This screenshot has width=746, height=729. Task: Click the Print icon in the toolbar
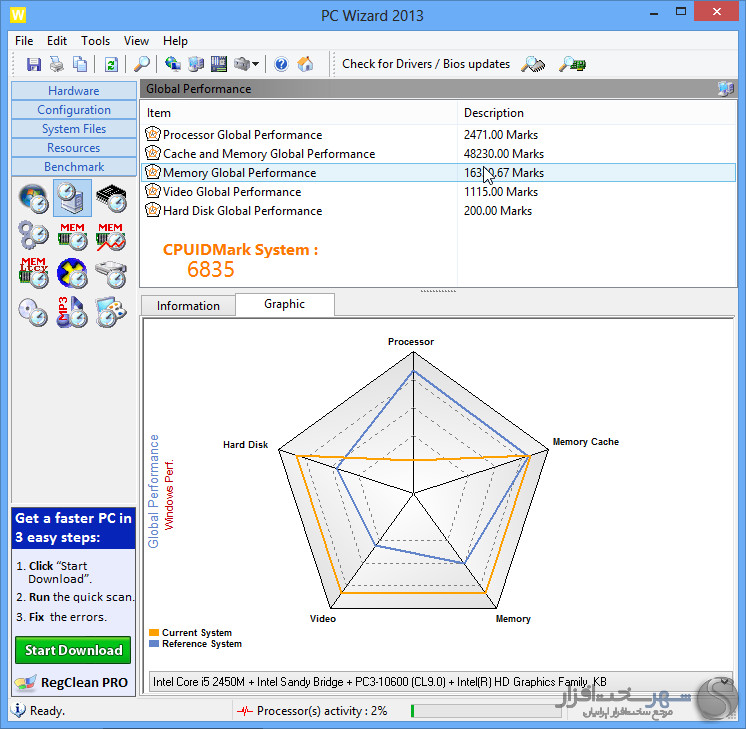(57, 64)
